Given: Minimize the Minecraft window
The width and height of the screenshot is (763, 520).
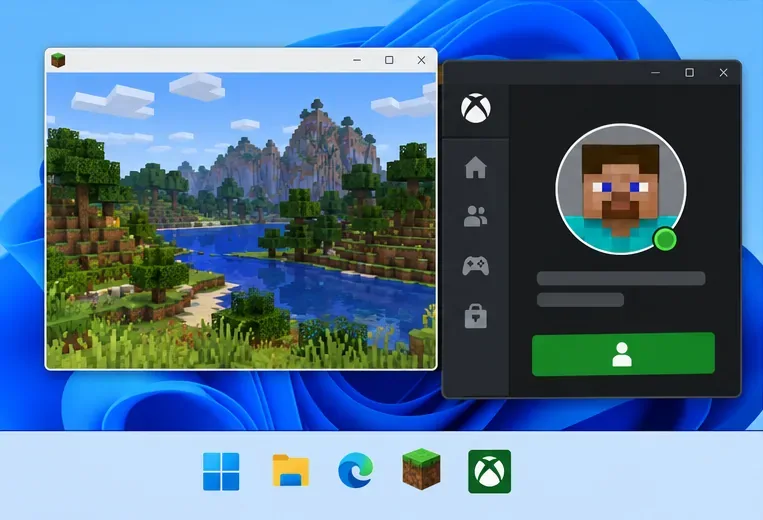Looking at the screenshot, I should 357,60.
